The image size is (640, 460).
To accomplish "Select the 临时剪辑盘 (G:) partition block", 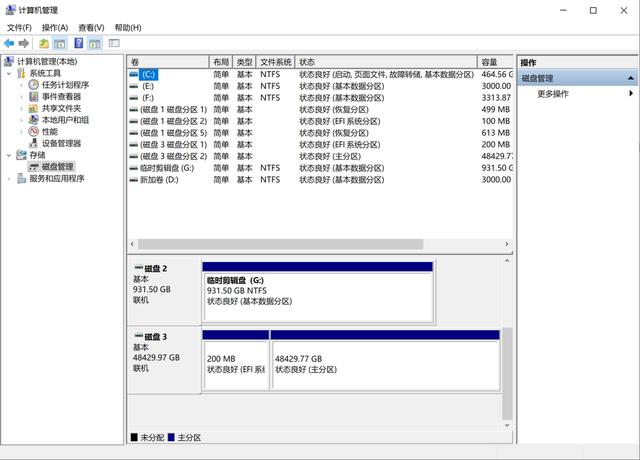I will [318, 292].
